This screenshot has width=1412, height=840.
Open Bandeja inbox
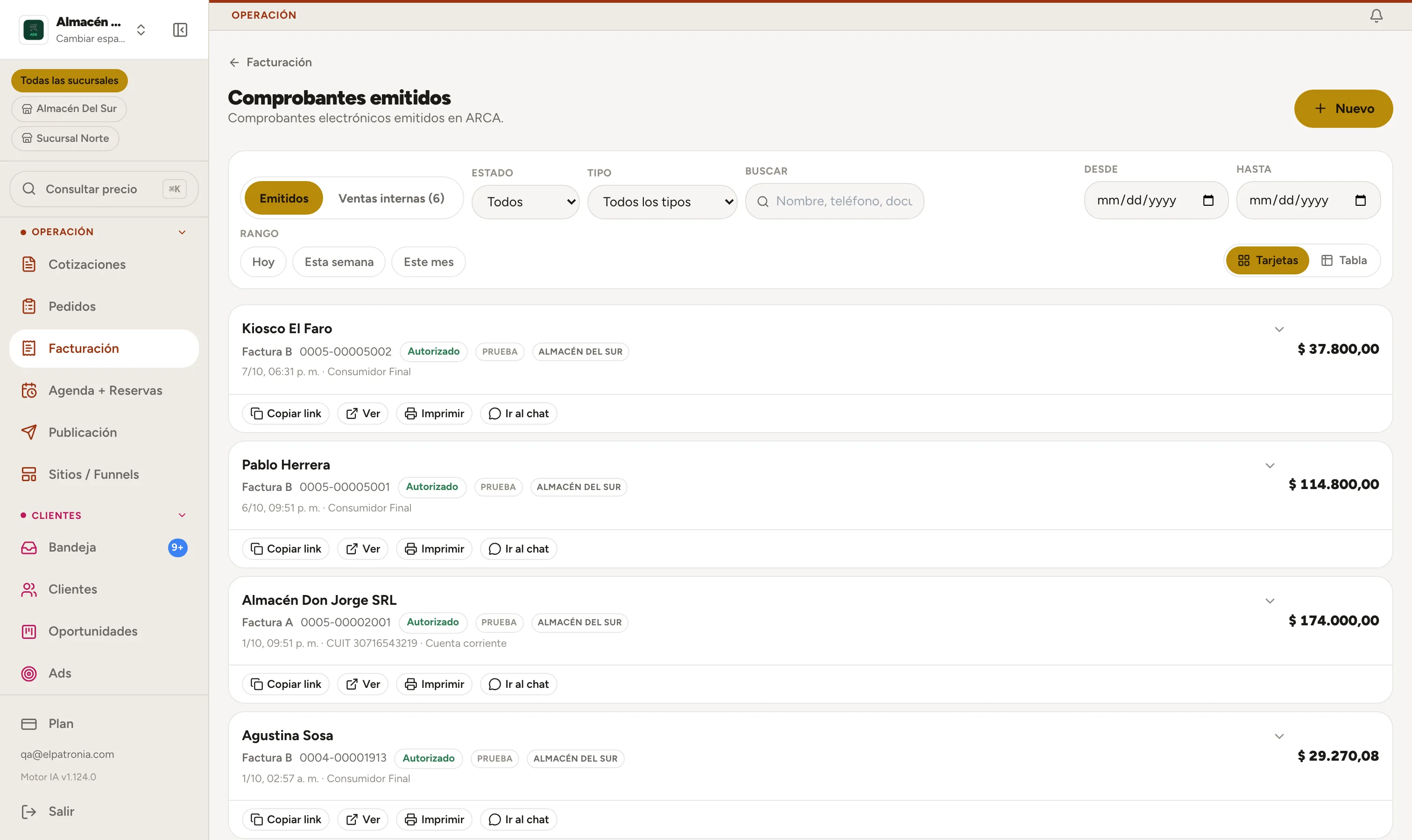click(x=104, y=547)
